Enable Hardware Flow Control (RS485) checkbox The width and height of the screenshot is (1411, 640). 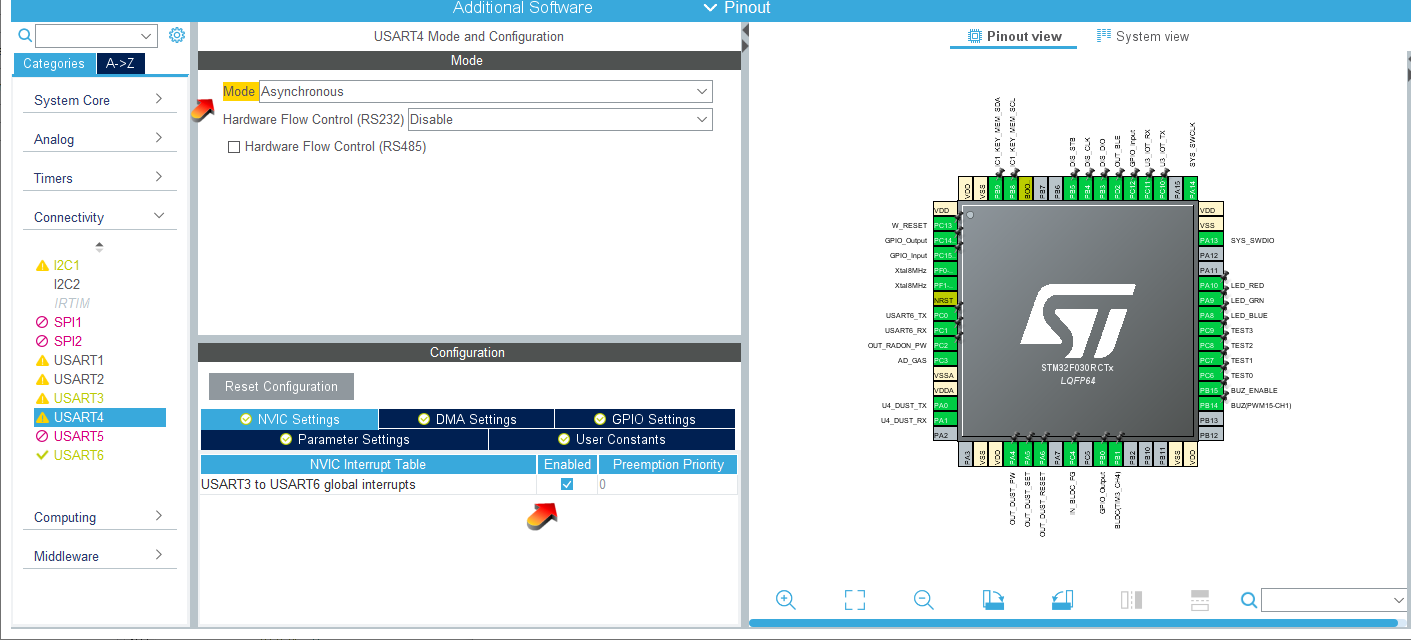click(234, 147)
